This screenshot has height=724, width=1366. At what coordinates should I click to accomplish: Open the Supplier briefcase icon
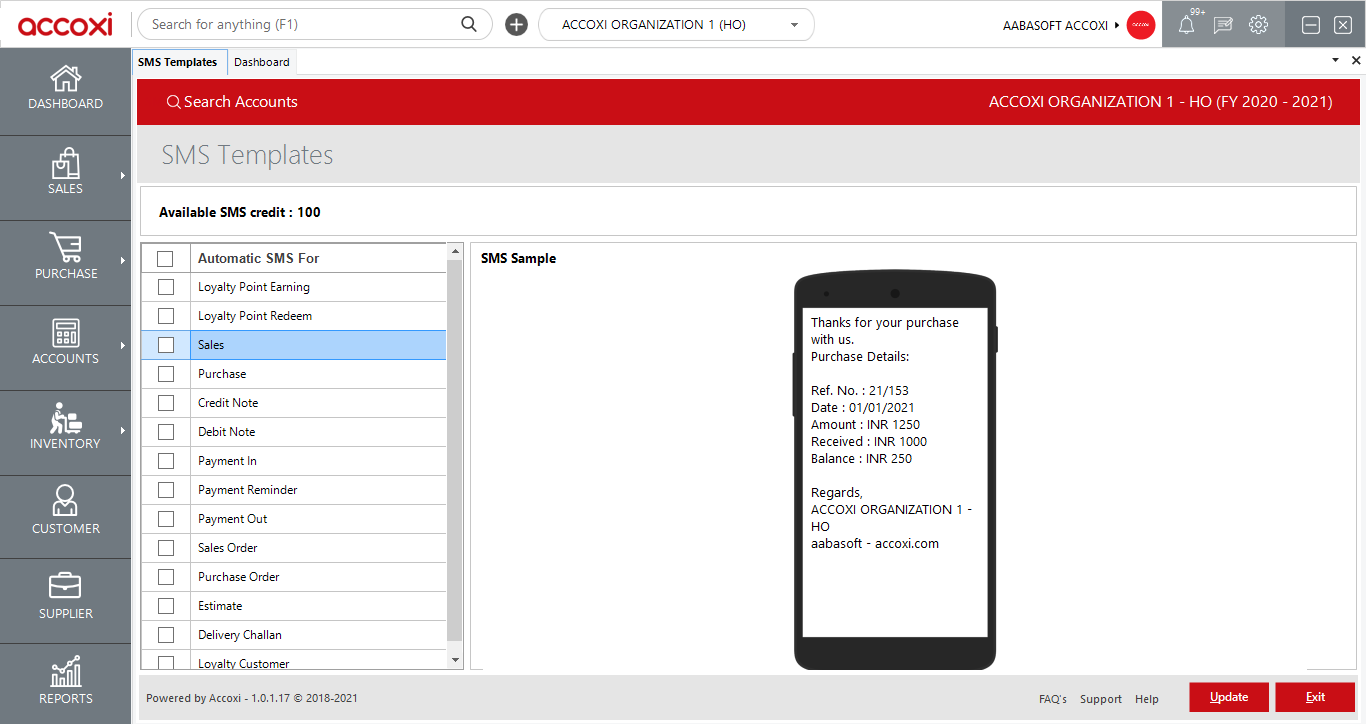[x=65, y=587]
